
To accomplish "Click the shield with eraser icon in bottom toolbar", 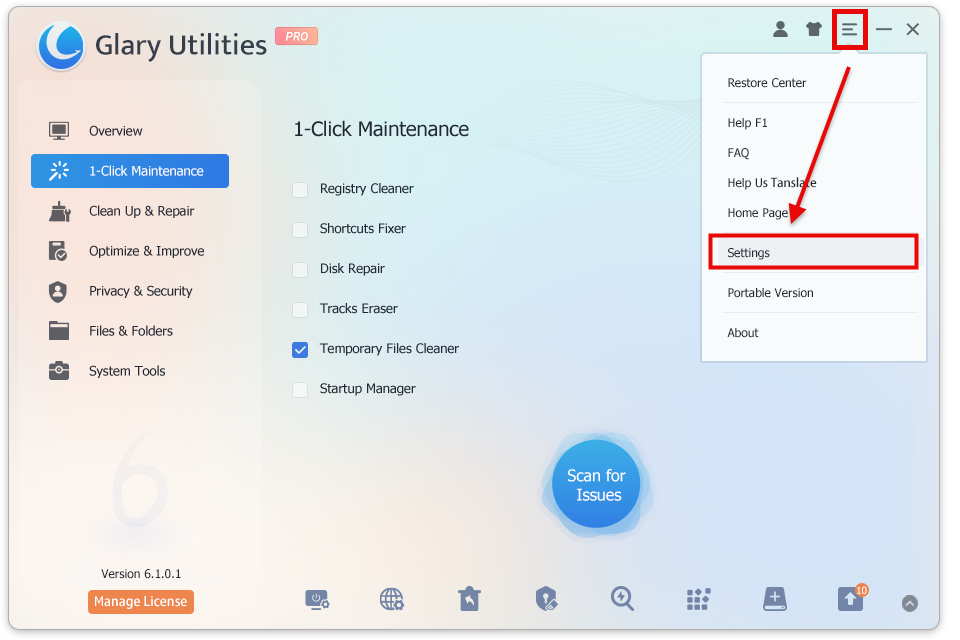I will [546, 599].
